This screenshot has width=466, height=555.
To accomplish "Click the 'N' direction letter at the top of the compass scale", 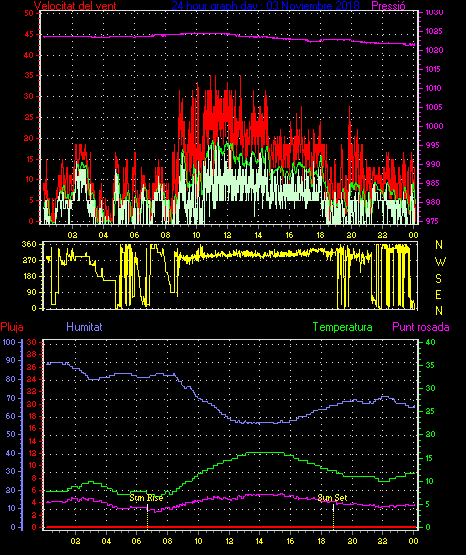I will pos(439,245).
